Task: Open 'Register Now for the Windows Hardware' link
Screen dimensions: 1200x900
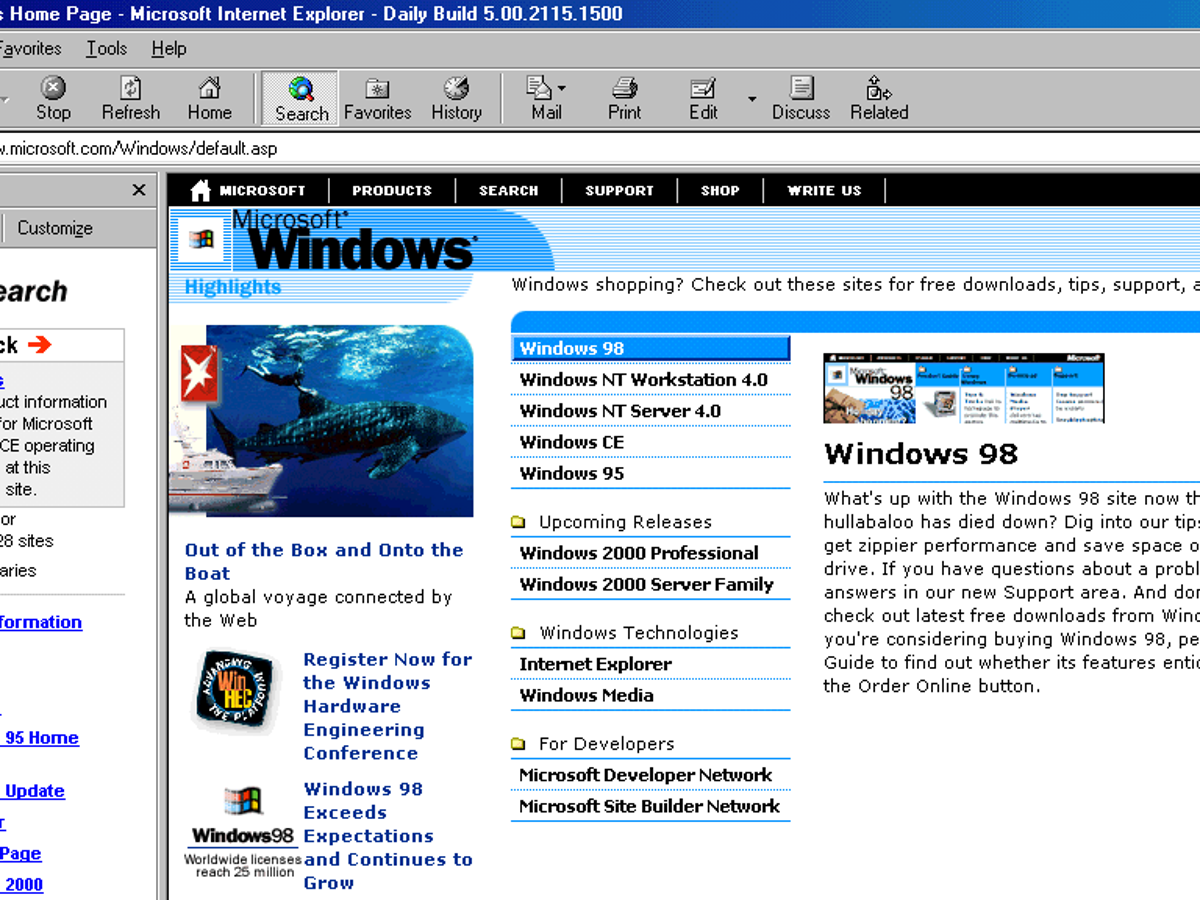Action: tap(387, 706)
